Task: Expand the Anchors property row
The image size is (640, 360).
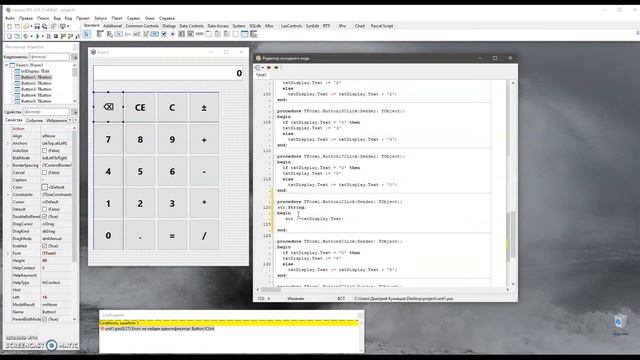Action: (x=8, y=143)
